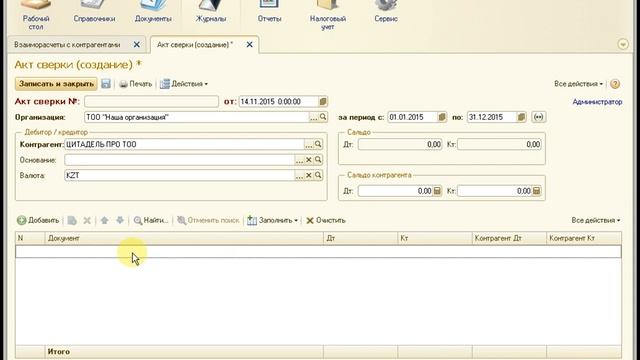Click the Очистить button
The width and height of the screenshot is (640, 360).
click(326, 220)
